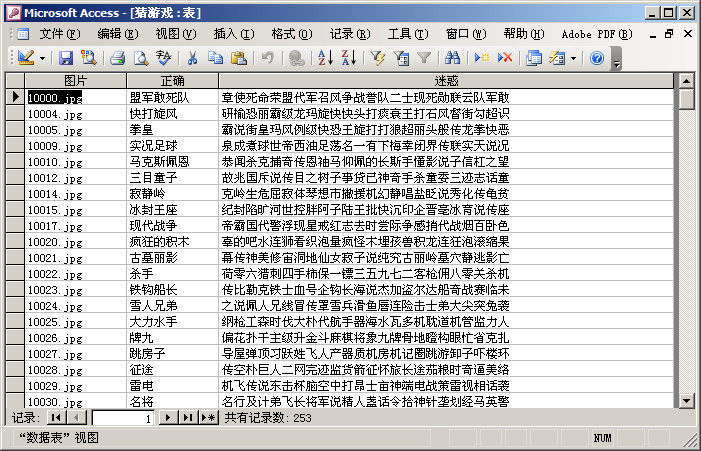Click the vertical scrollbar down arrow
The image size is (701, 451).
click(686, 400)
